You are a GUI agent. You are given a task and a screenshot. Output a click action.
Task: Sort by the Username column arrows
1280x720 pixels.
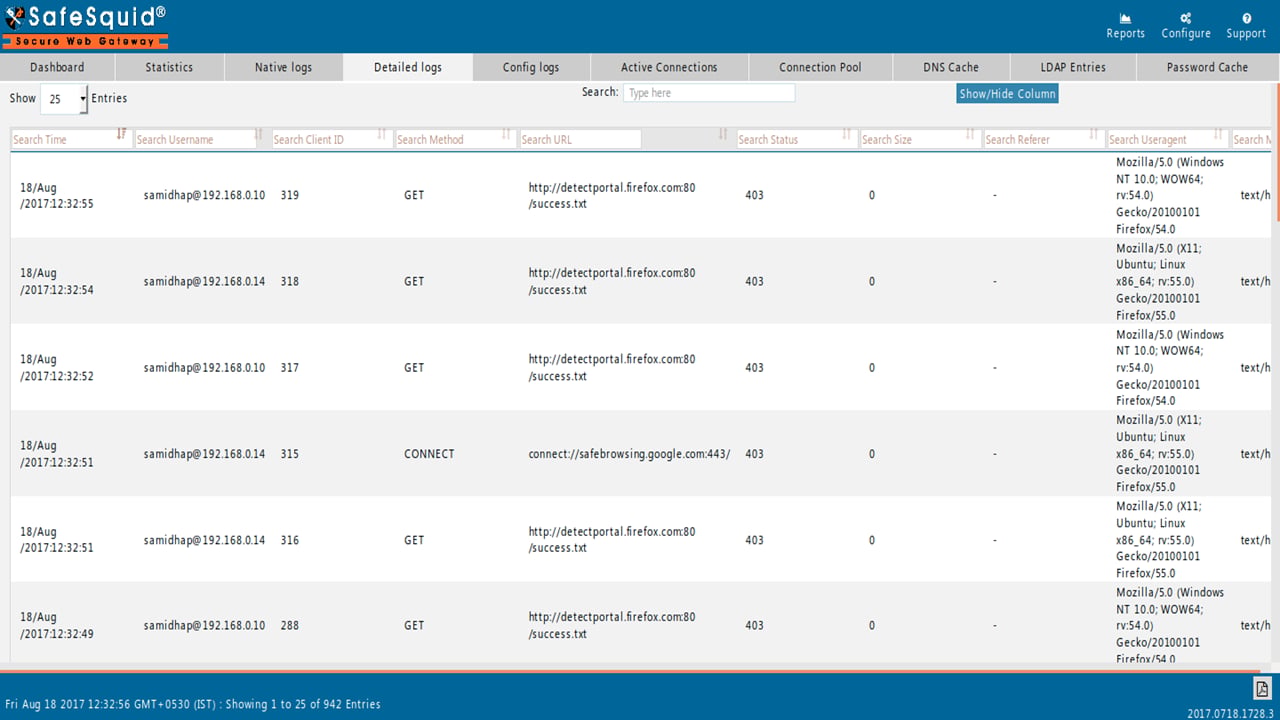click(259, 135)
